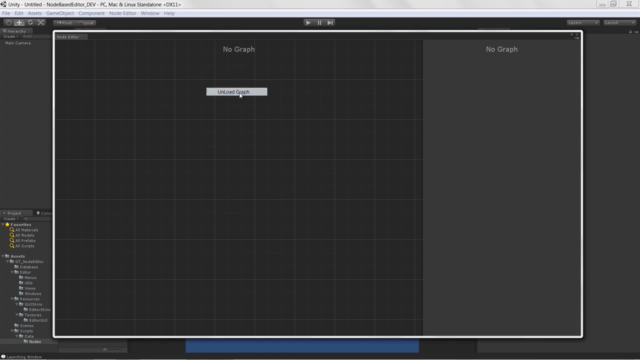This screenshot has height=360, width=640.
Task: Click the EditorGUI folder icon
Action: (x=25, y=320)
